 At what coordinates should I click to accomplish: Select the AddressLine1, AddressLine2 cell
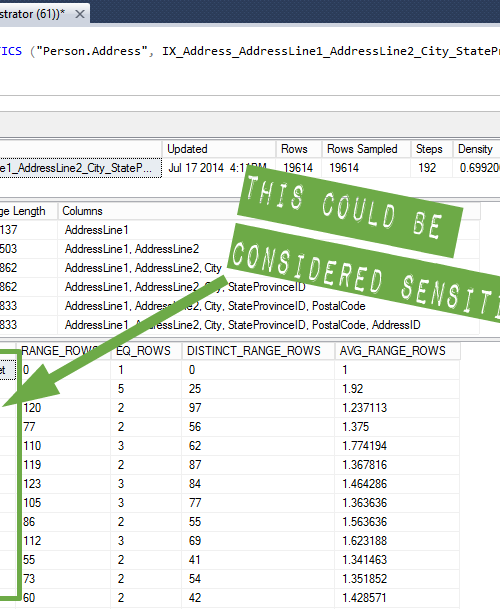point(132,249)
